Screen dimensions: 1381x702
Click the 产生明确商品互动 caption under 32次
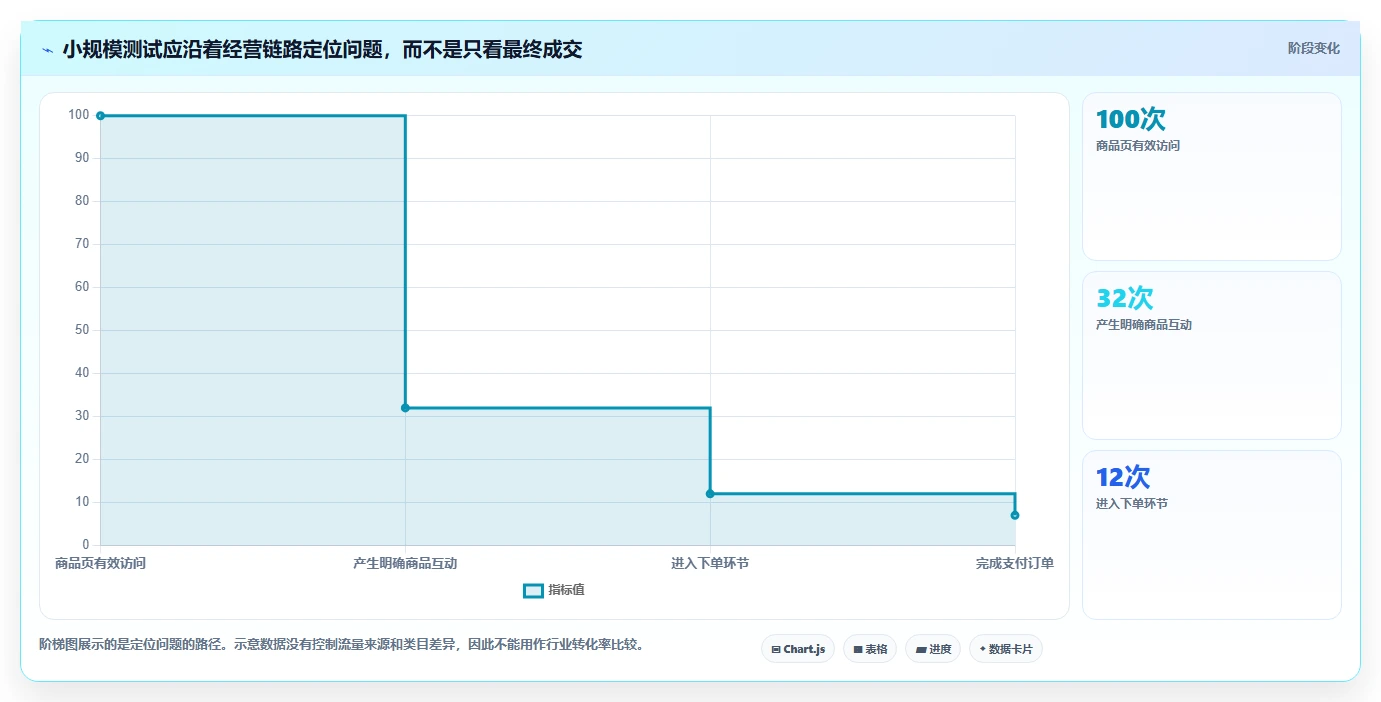tap(1144, 325)
